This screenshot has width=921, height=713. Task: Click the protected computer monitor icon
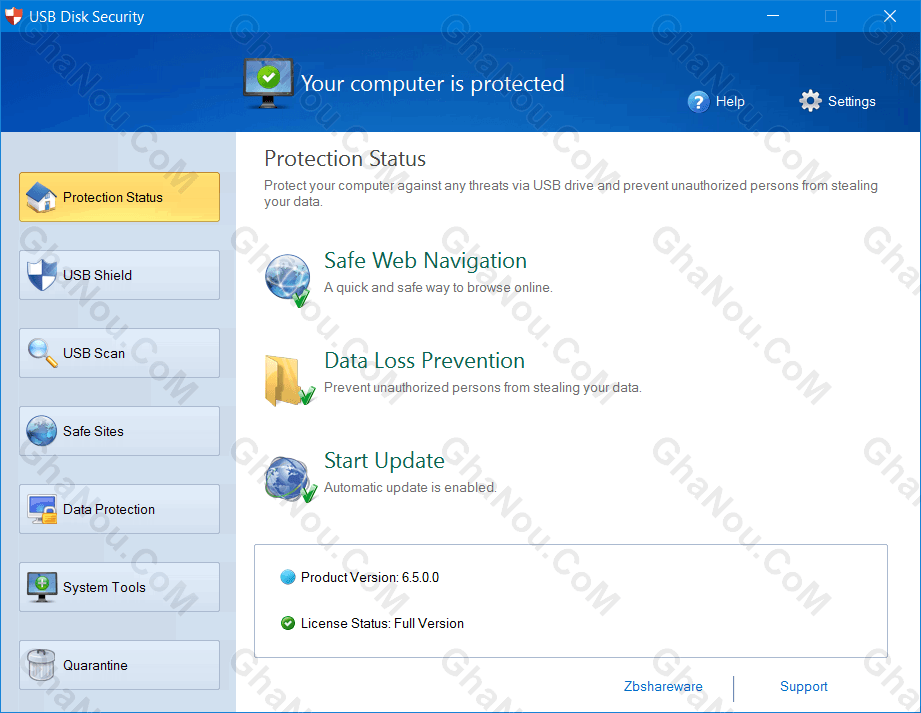tap(268, 83)
